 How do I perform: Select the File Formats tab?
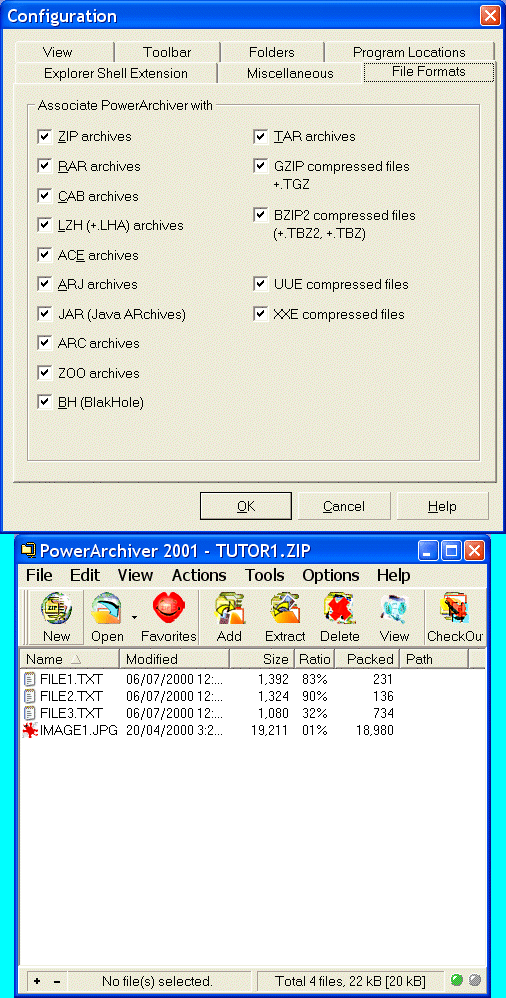coord(429,71)
